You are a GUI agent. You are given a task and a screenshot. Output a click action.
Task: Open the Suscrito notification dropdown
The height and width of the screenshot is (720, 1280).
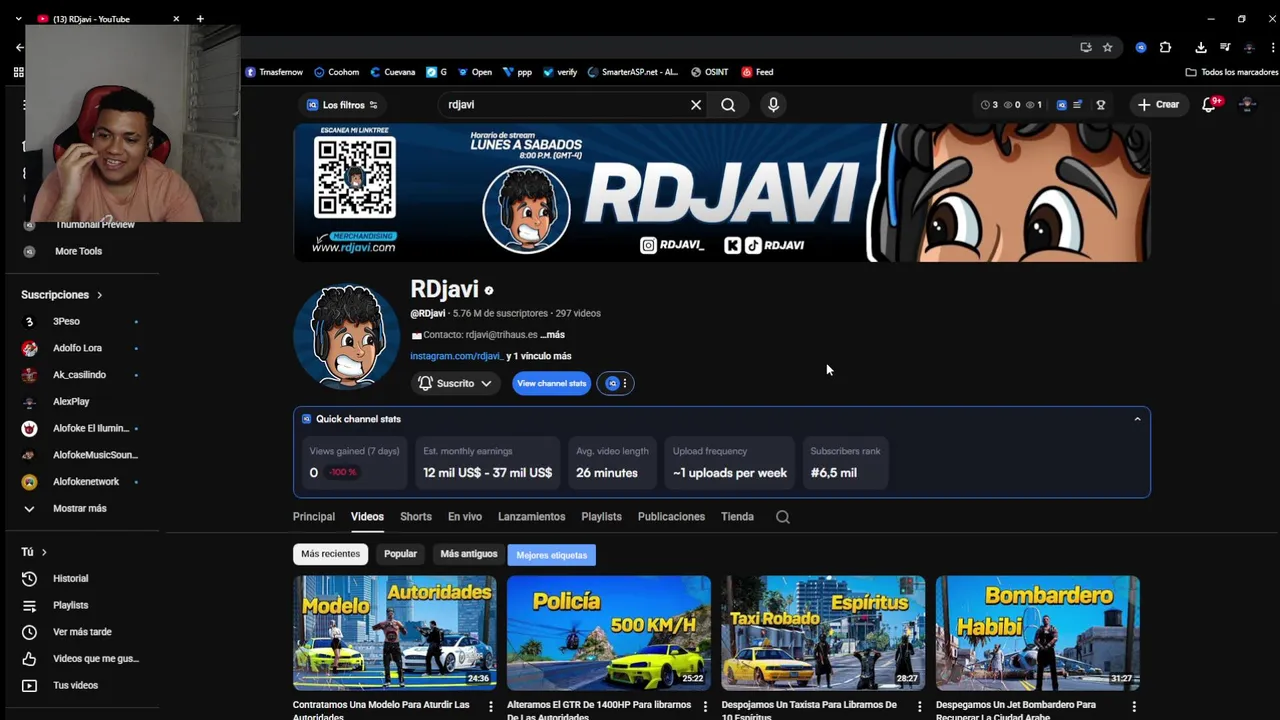pyautogui.click(x=455, y=383)
